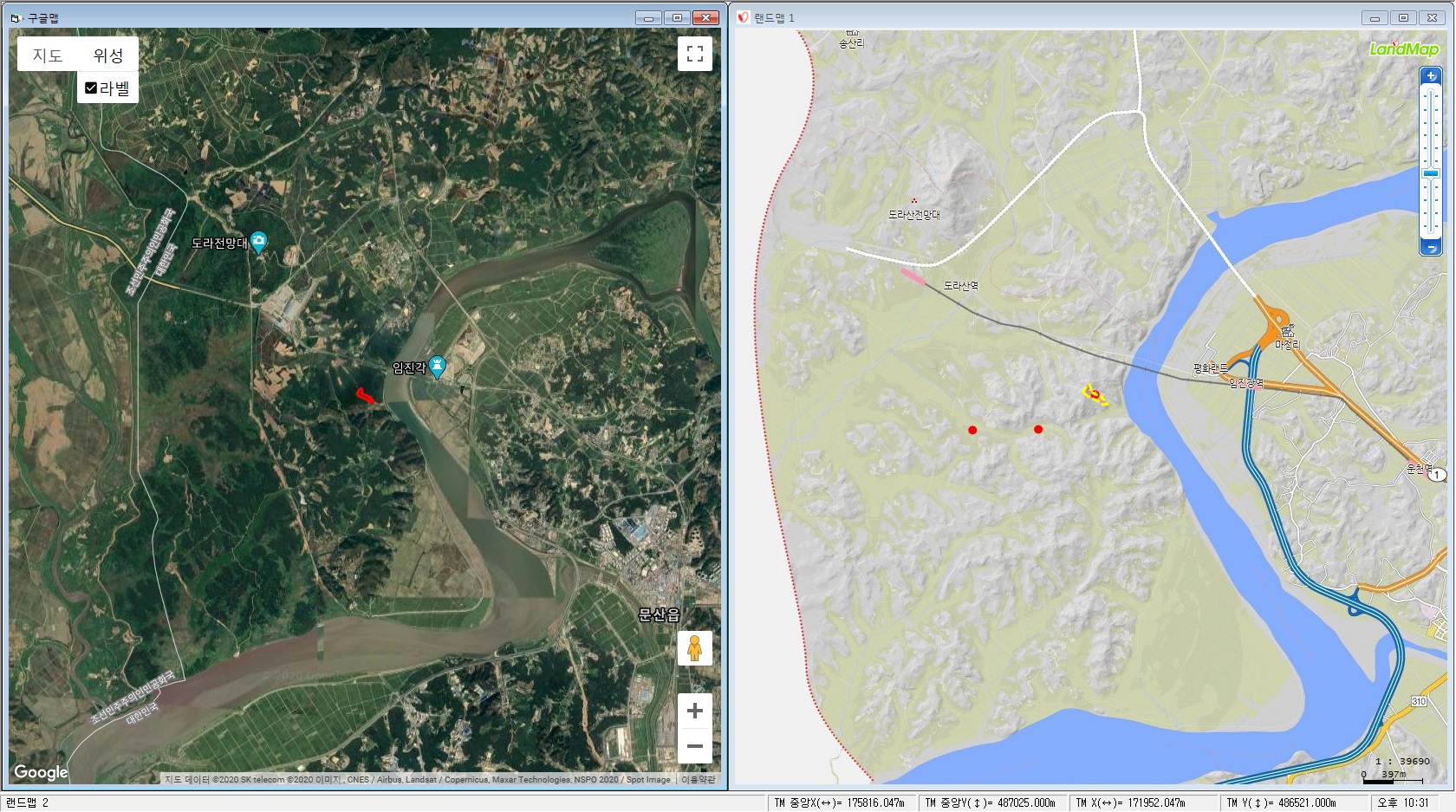Viewport: 1456px width, 812px height.
Task: Switch to 지도 map view
Action: (48, 55)
